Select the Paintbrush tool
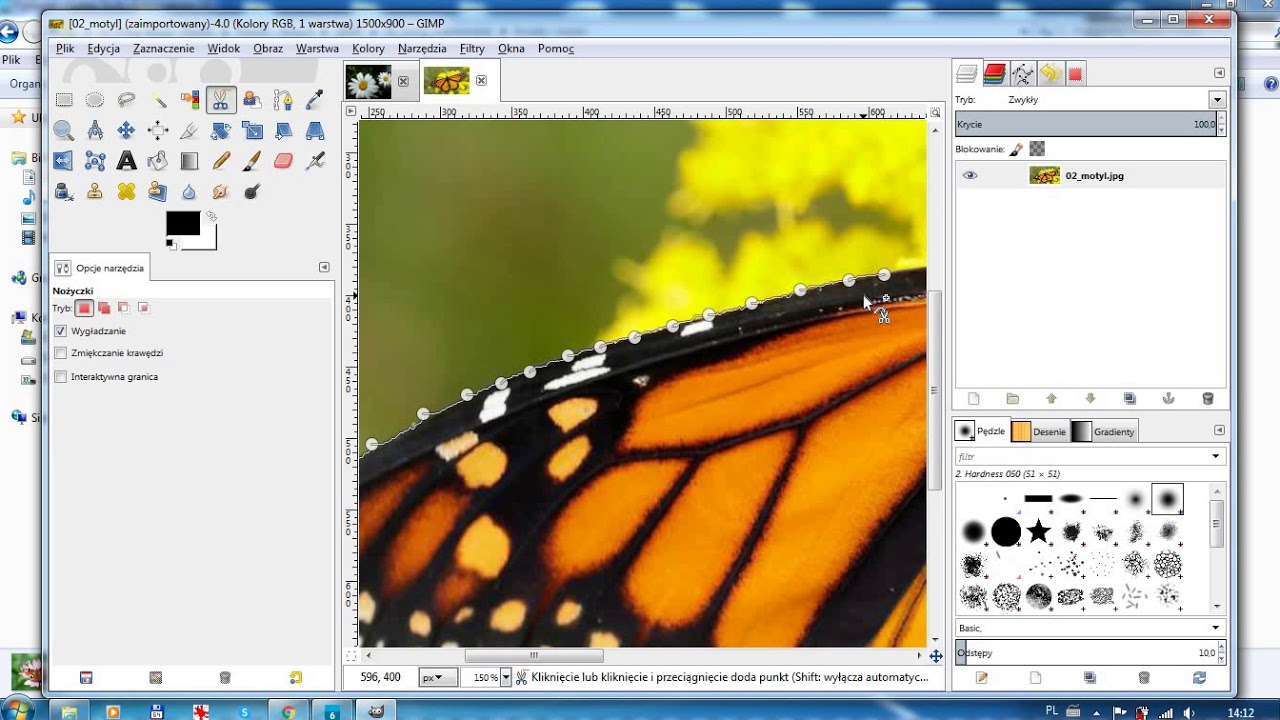The height and width of the screenshot is (720, 1280). point(252,160)
